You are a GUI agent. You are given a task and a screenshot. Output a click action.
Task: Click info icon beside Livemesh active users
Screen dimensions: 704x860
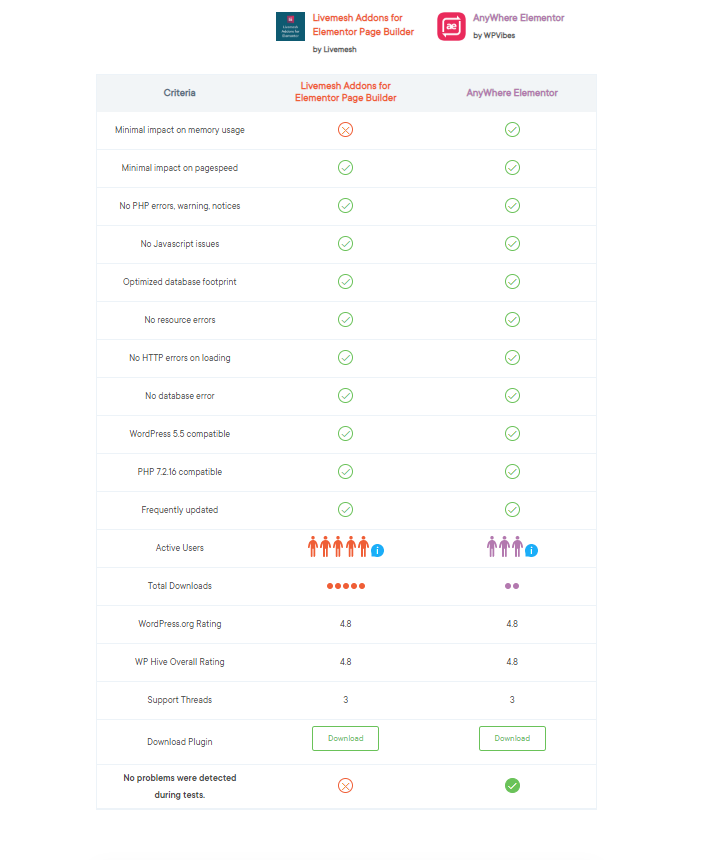coord(377,550)
